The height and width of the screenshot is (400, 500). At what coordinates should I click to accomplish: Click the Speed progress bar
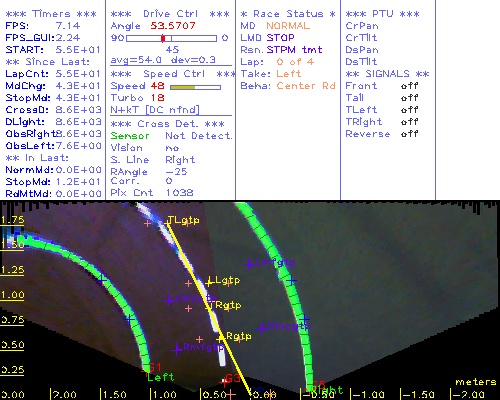(x=195, y=87)
